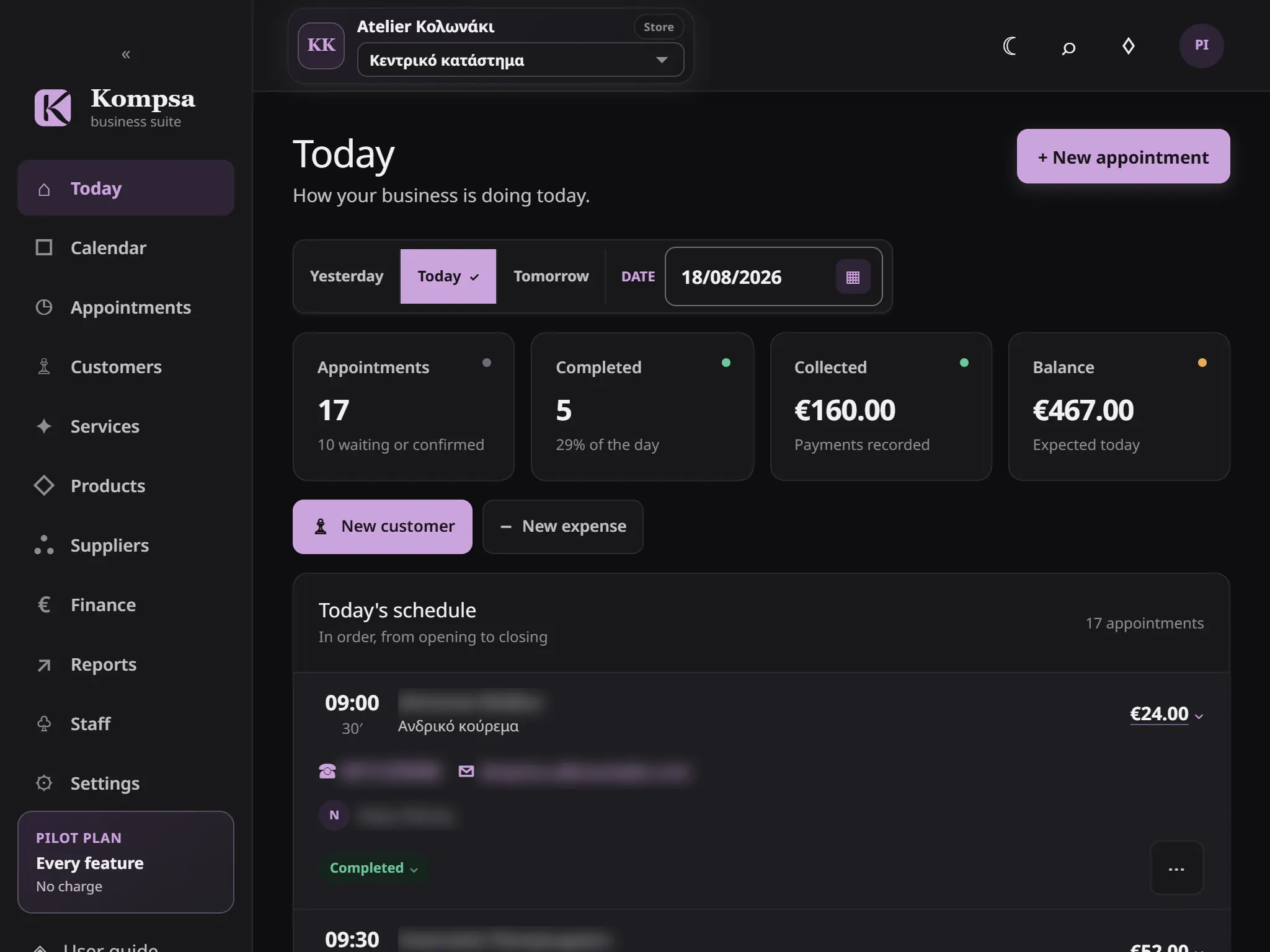Click the Today's schedule heading
Viewport: 1270px width, 952px height.
click(x=397, y=610)
